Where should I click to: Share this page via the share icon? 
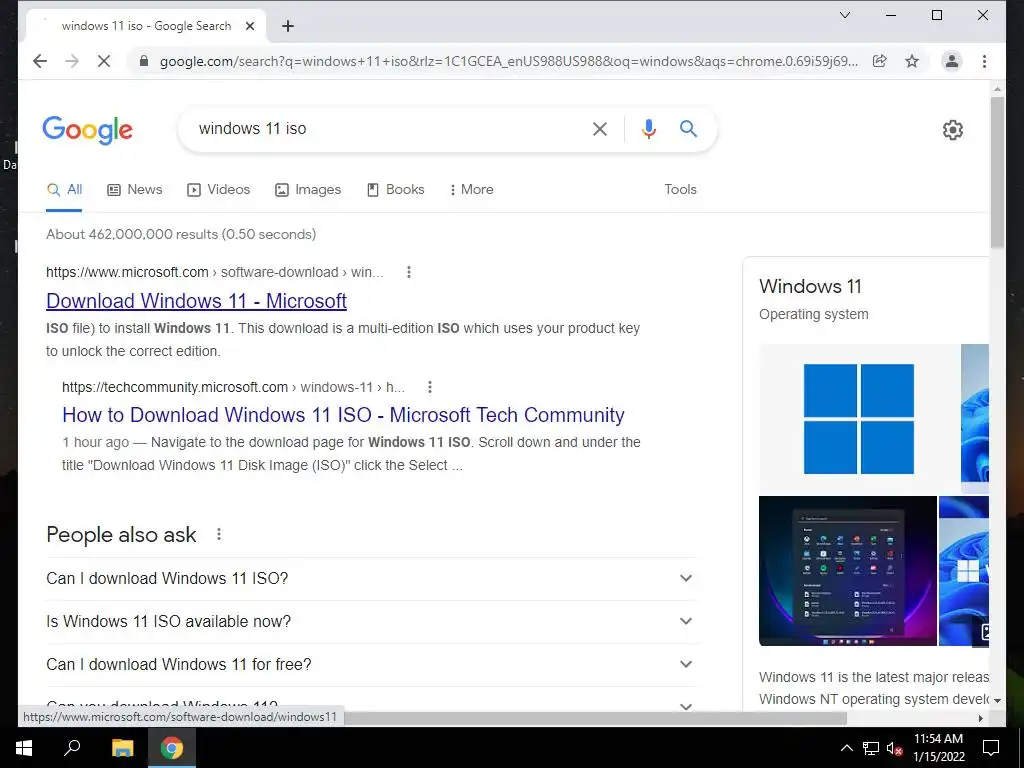click(x=880, y=61)
